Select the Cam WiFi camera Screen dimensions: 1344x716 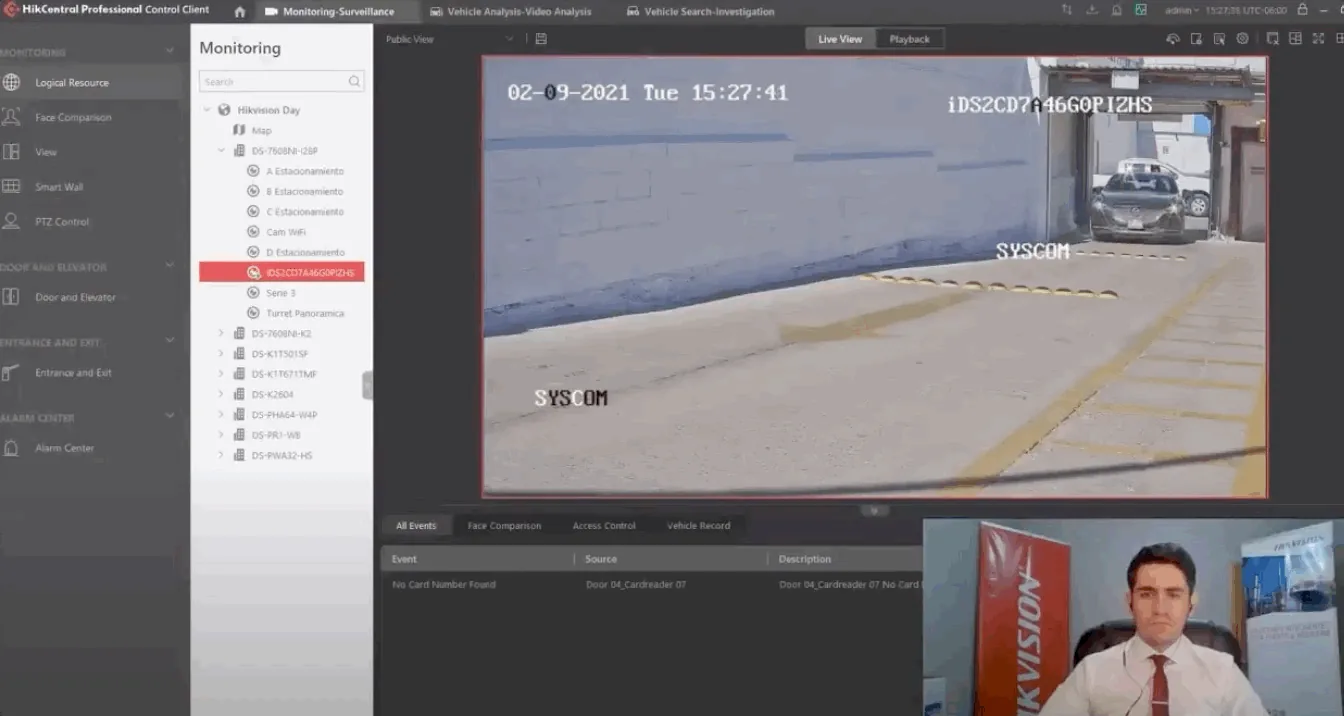(x=285, y=232)
